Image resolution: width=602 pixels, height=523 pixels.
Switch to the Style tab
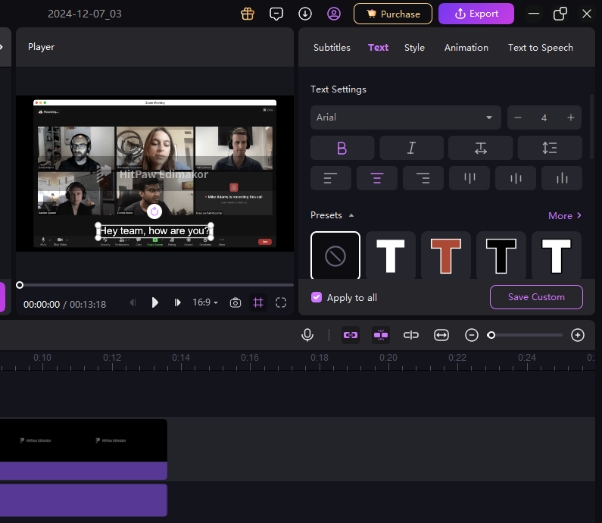tap(414, 48)
